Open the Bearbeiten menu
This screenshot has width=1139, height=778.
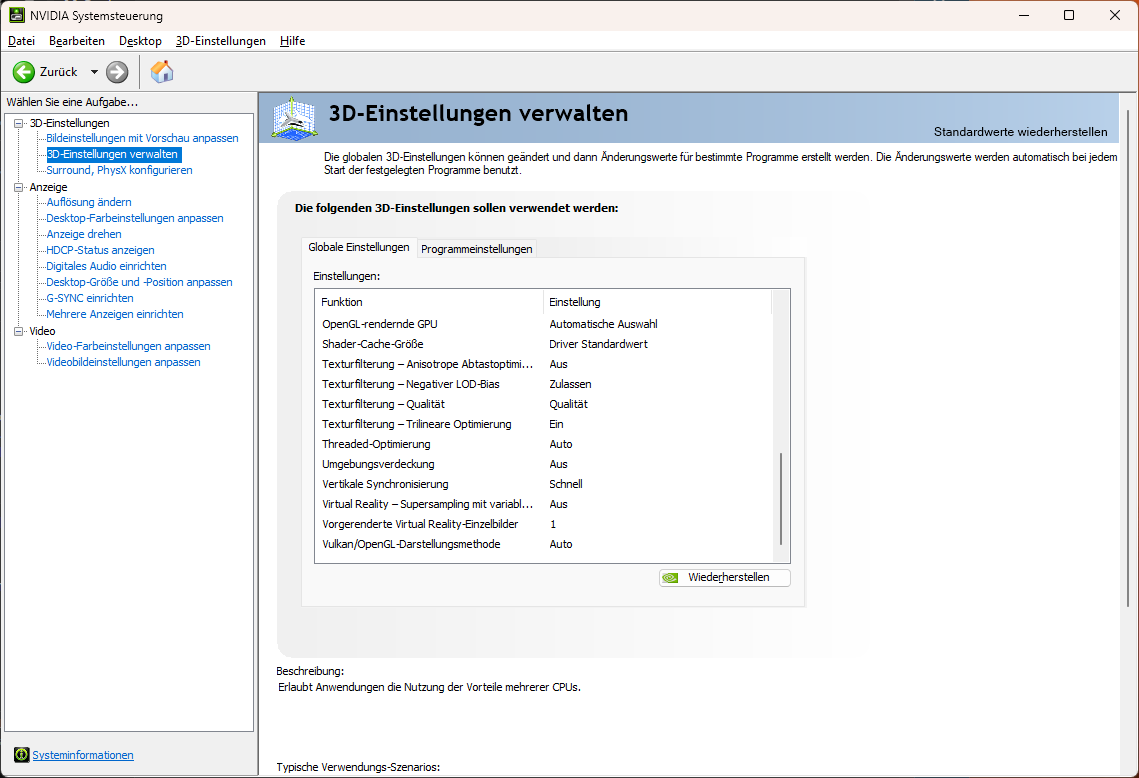pos(77,41)
